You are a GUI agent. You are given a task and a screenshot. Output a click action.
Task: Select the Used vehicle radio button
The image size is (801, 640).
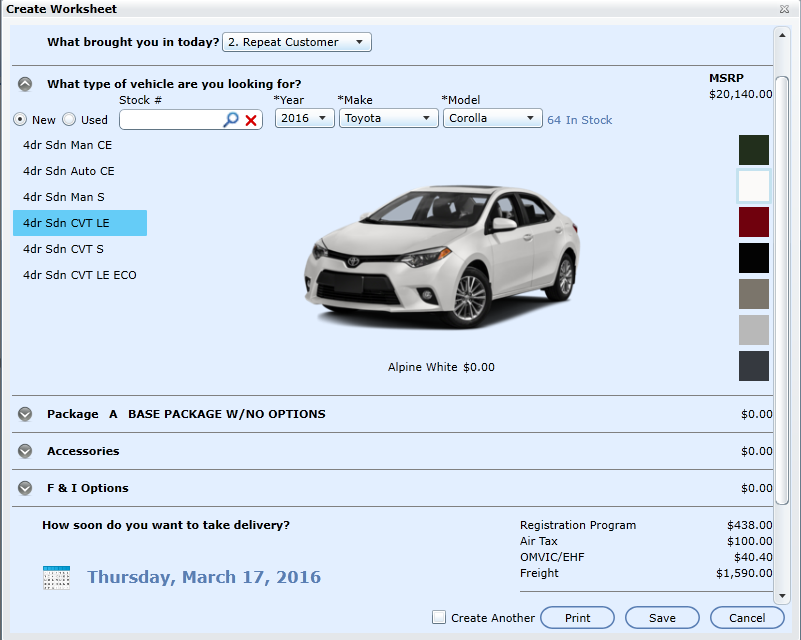pyautogui.click(x=69, y=120)
